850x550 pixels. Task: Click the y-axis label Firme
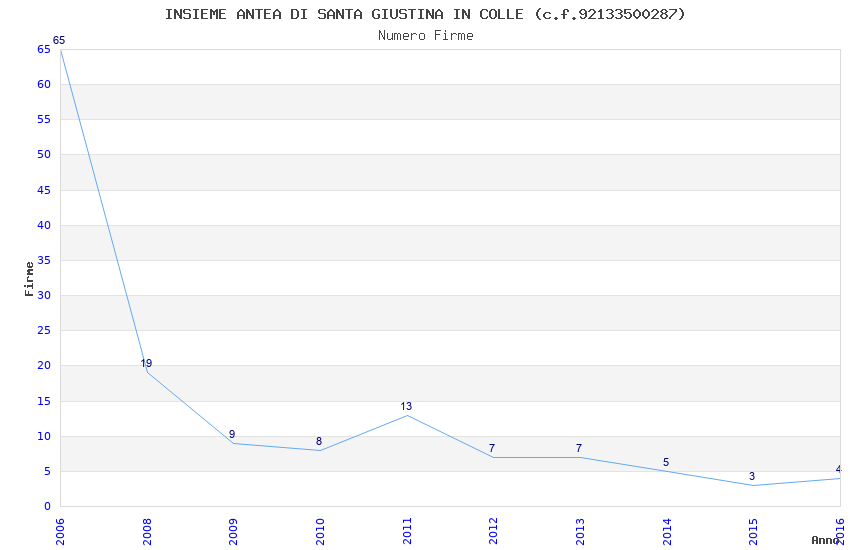coord(29,279)
